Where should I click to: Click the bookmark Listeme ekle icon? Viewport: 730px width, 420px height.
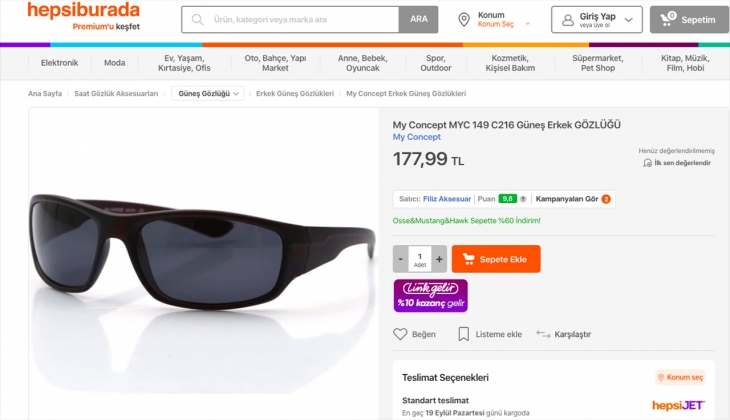pyautogui.click(x=464, y=334)
